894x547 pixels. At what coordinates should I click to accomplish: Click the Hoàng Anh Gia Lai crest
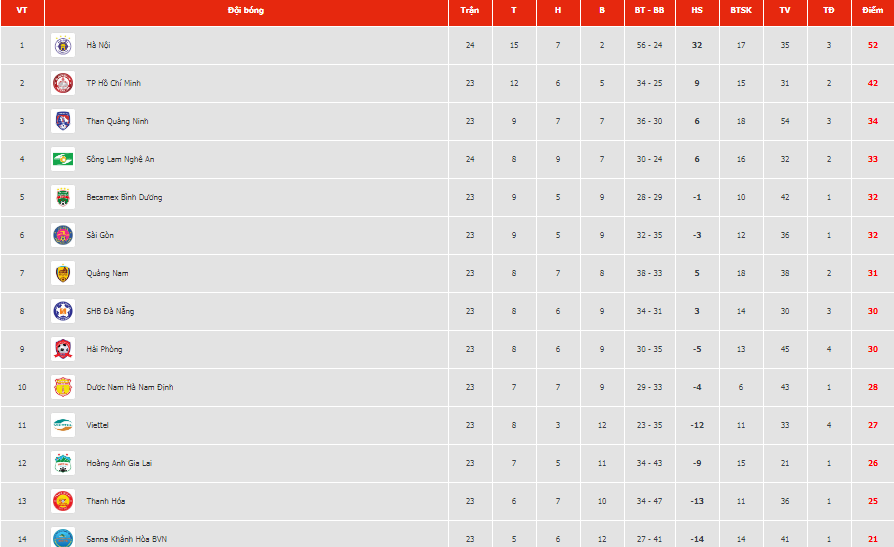63,463
